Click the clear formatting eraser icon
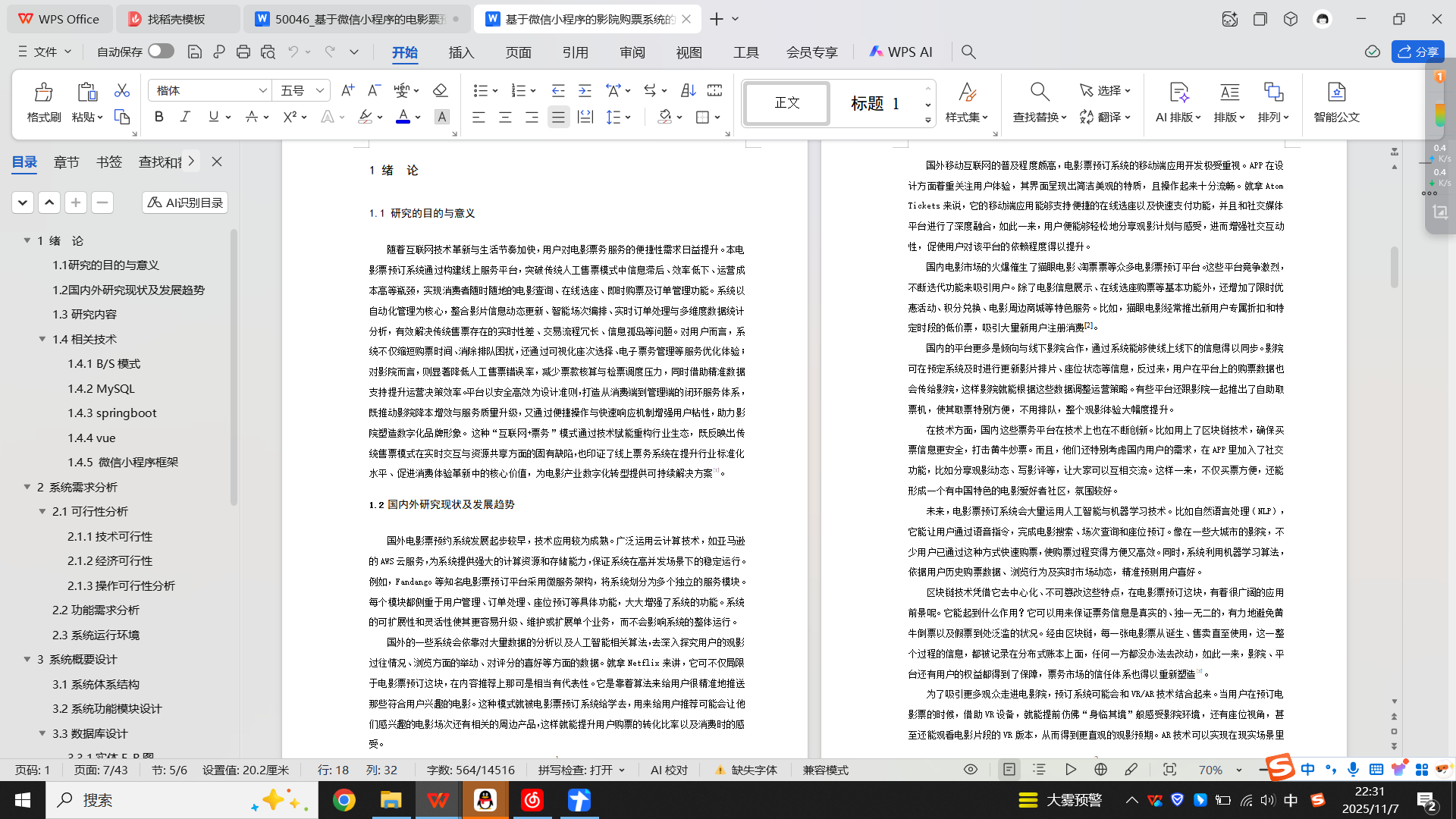Viewport: 1456px width, 819px height. pyautogui.click(x=440, y=90)
